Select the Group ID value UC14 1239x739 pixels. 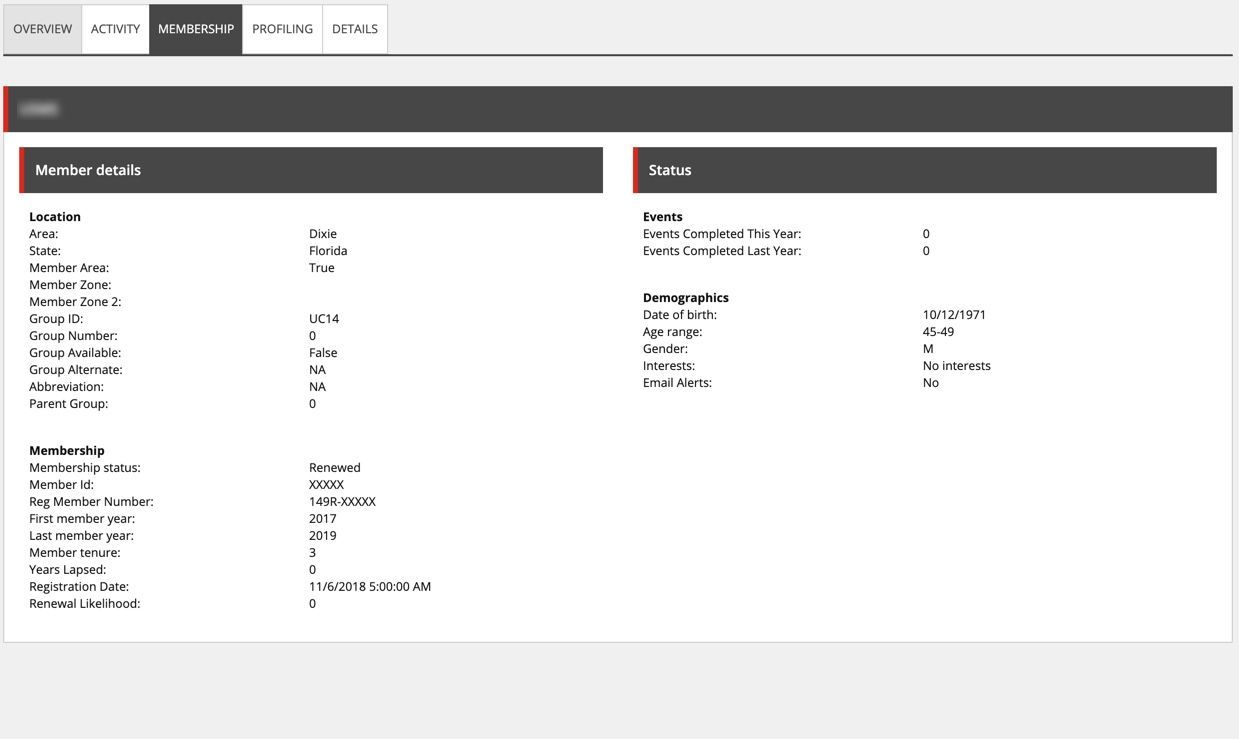(x=323, y=318)
